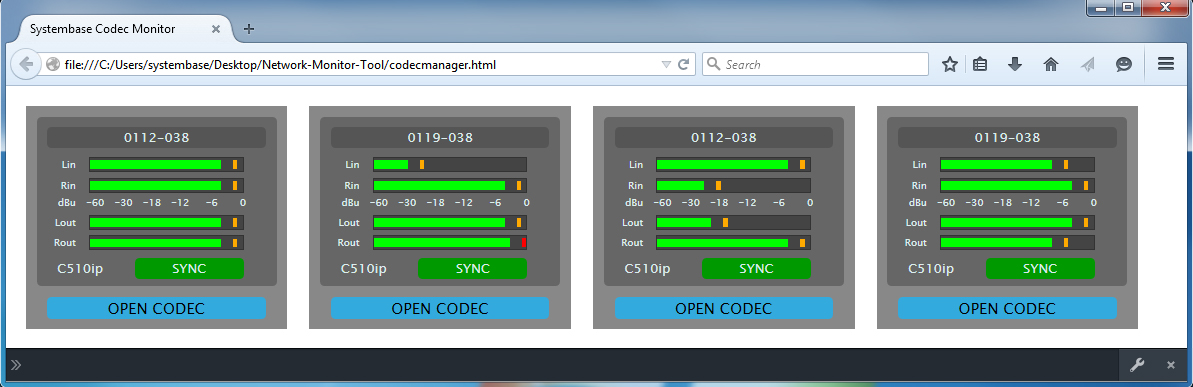This screenshot has width=1193, height=387.
Task: Click the browser back arrow button
Action: [x=25, y=64]
